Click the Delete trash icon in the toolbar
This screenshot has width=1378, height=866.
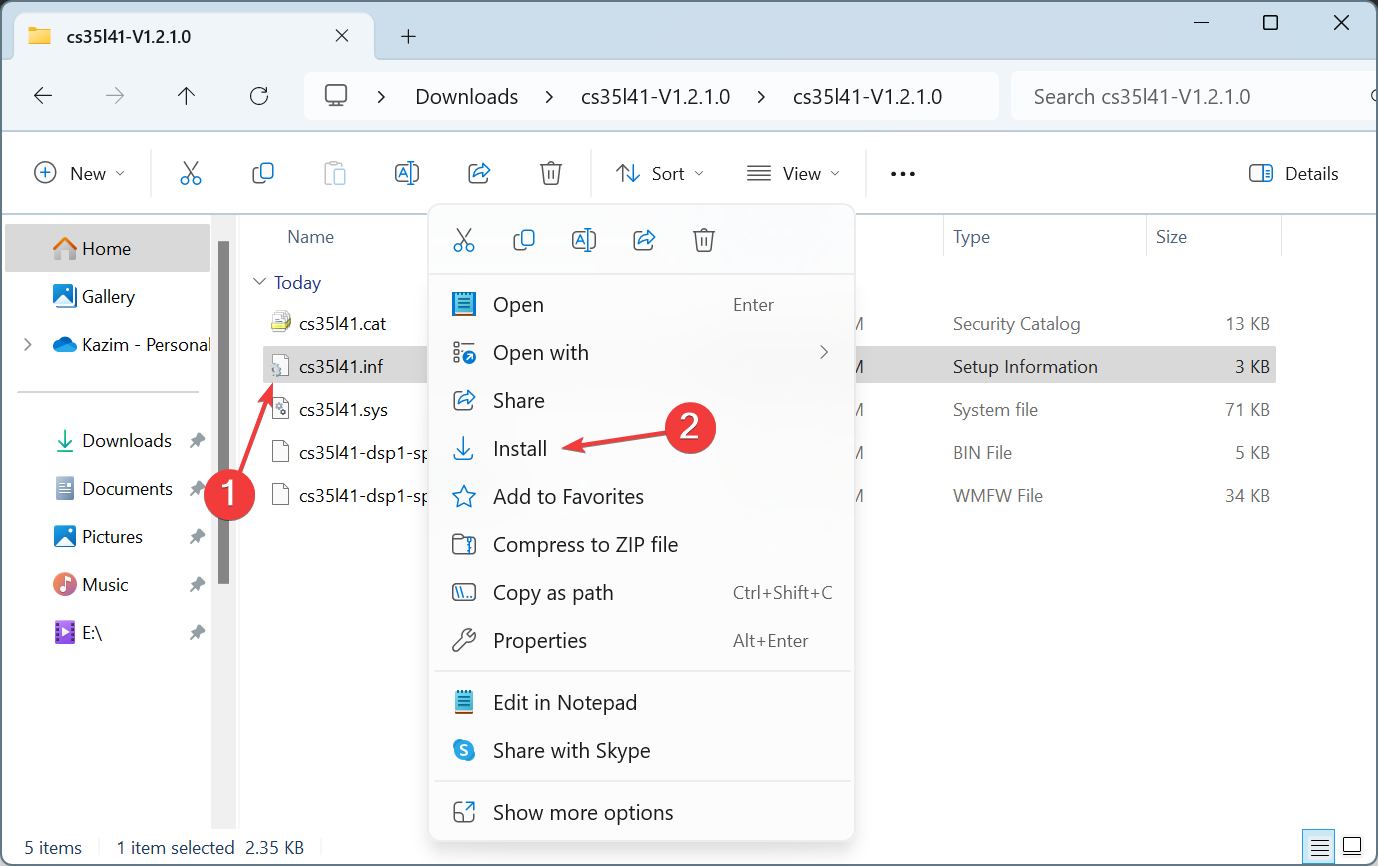point(551,173)
